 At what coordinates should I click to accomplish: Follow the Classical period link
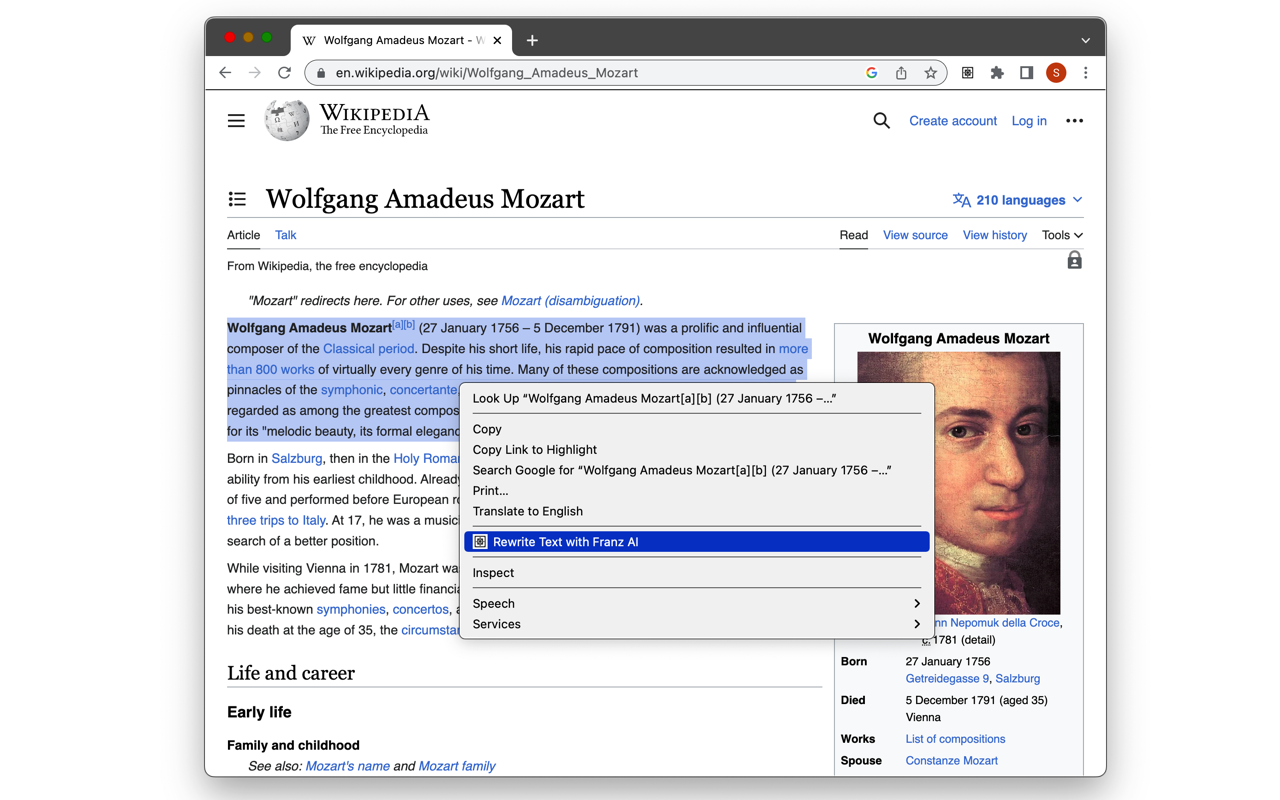(x=368, y=349)
